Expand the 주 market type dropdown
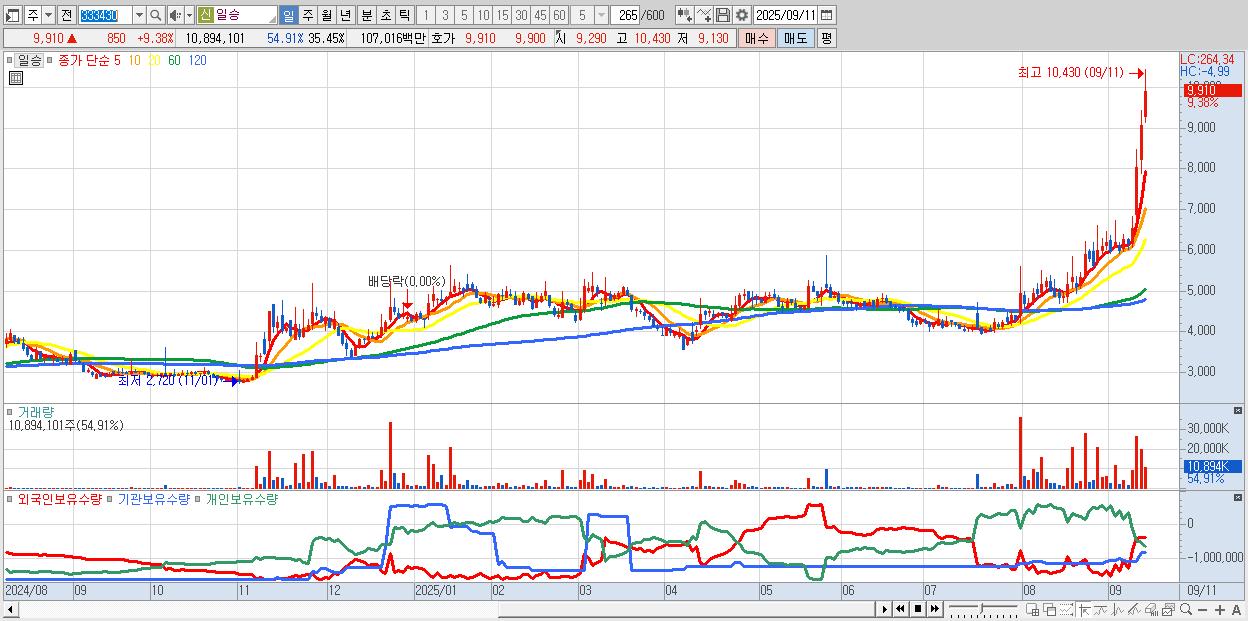This screenshot has height=621, width=1248. coord(48,15)
